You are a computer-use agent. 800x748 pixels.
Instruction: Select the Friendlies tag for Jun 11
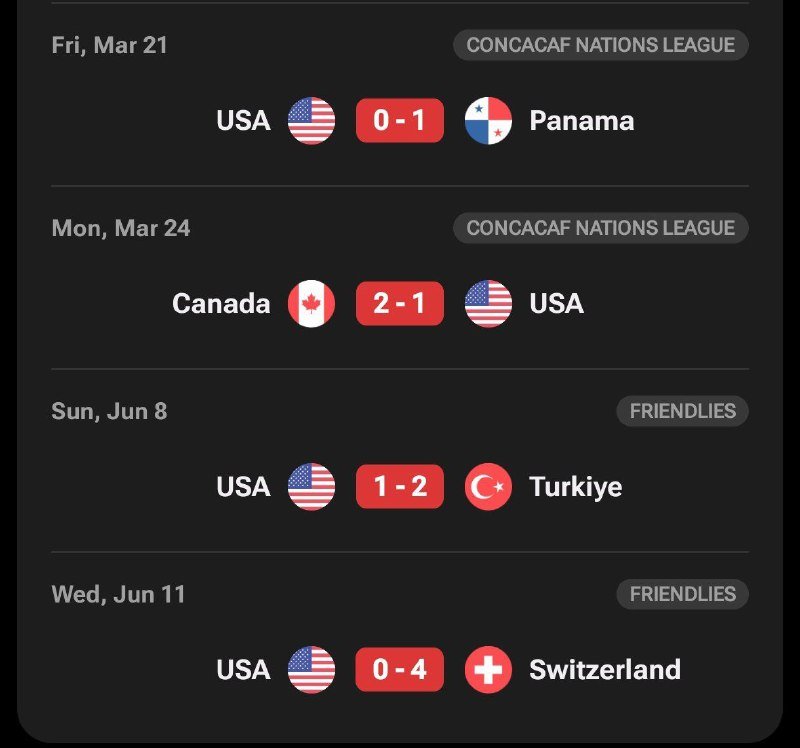682,594
